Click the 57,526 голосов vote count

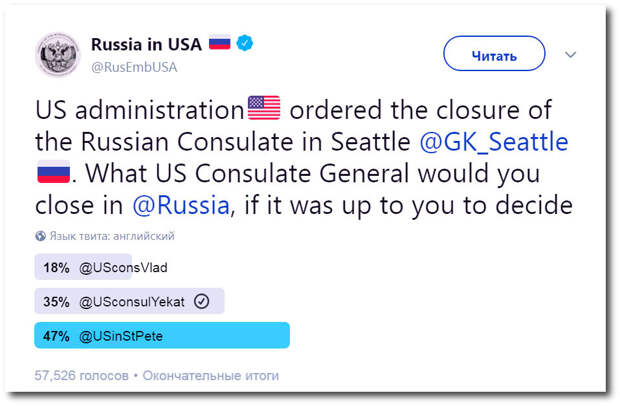coord(81,375)
